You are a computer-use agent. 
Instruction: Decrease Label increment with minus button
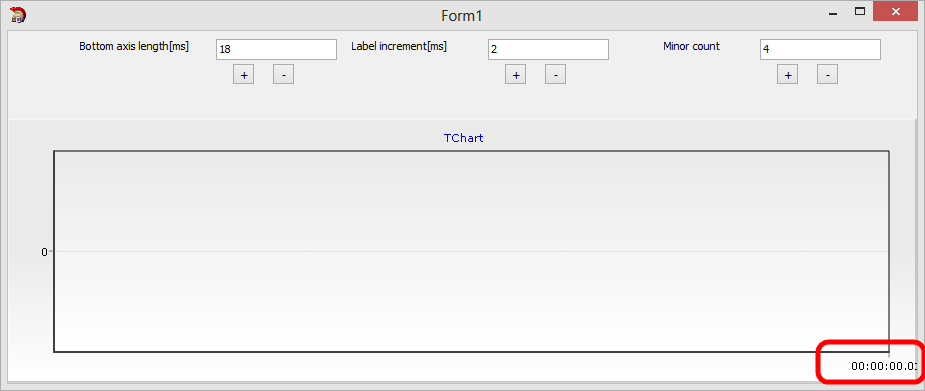(x=556, y=74)
